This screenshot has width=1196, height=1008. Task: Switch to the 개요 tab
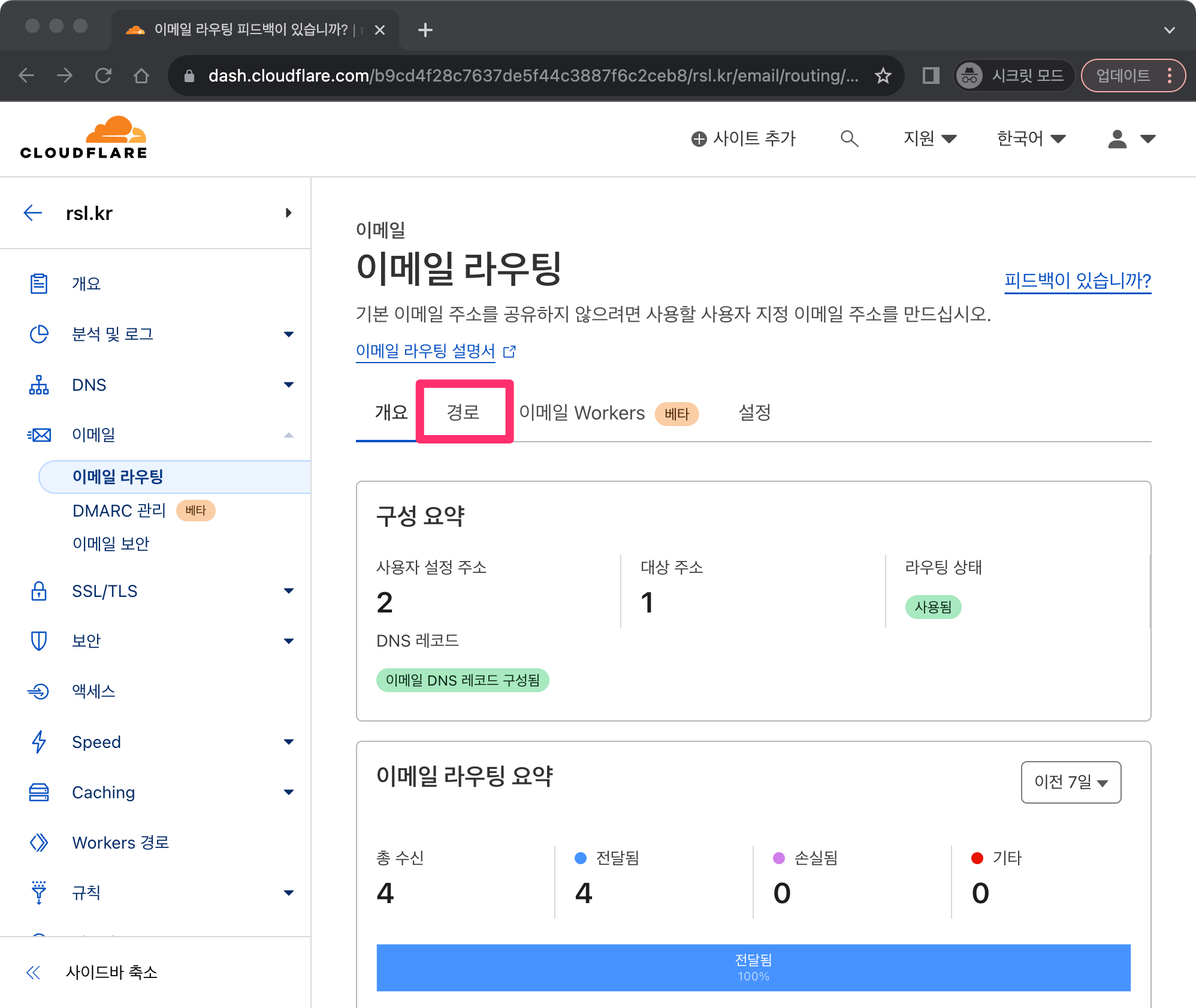(391, 412)
